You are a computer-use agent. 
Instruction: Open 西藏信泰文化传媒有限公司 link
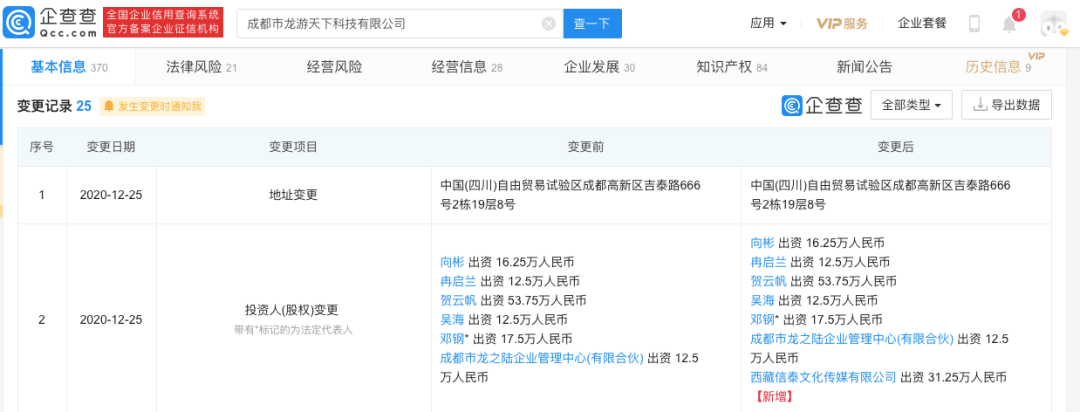[823, 378]
